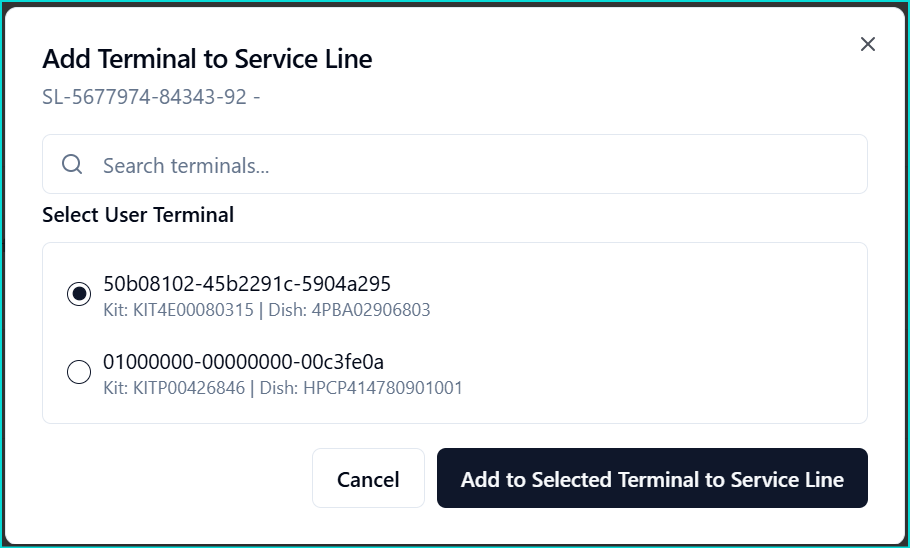Click terminal ID text 50b08102-45b2291c-5904a295
The height and width of the screenshot is (548, 910).
coord(247,284)
